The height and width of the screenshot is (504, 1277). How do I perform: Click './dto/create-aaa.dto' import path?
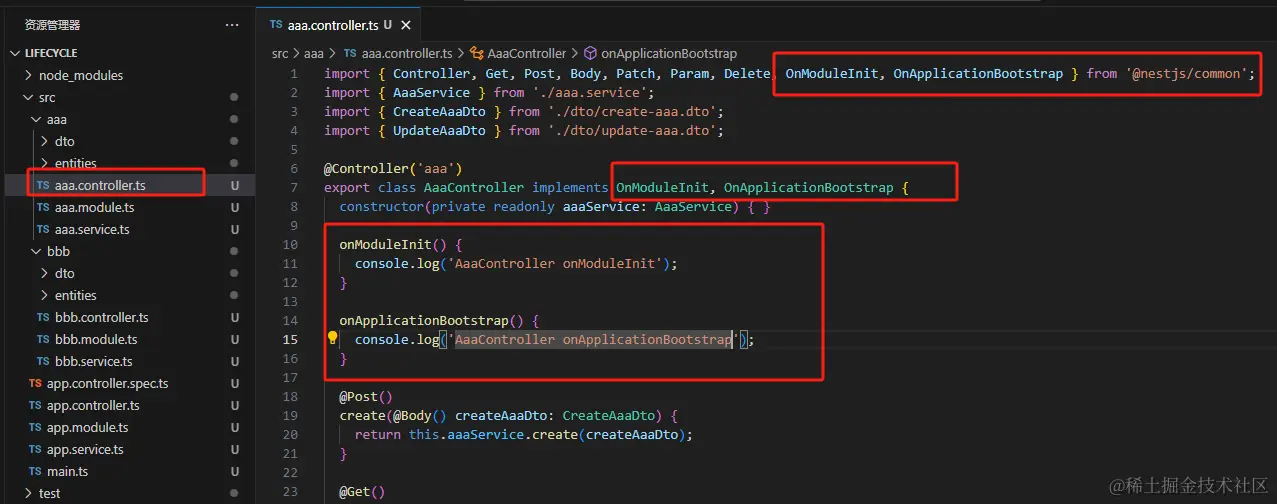(631, 111)
